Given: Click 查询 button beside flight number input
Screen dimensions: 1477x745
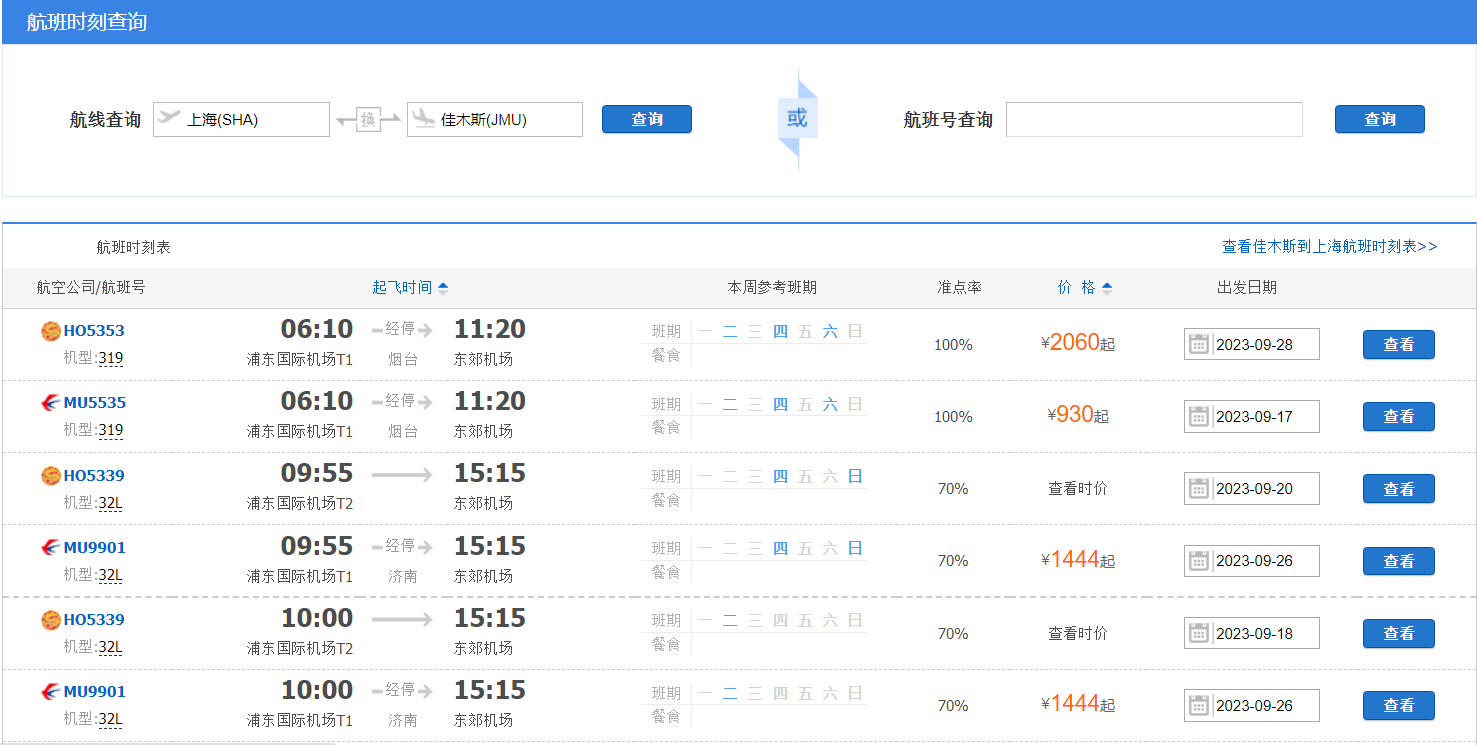Looking at the screenshot, I should (x=1380, y=119).
